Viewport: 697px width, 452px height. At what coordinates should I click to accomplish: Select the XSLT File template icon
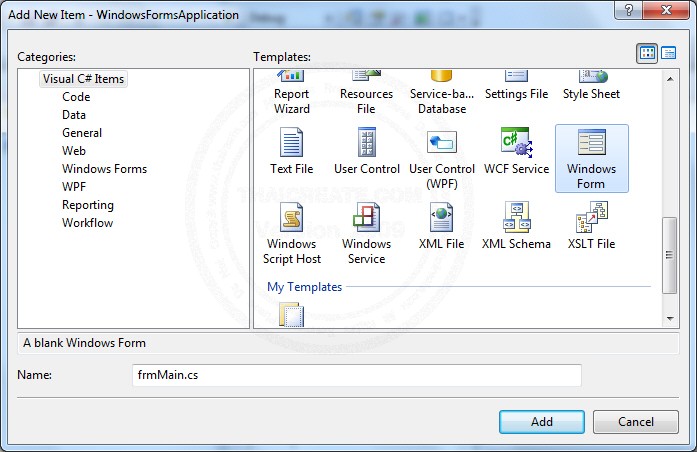592,217
